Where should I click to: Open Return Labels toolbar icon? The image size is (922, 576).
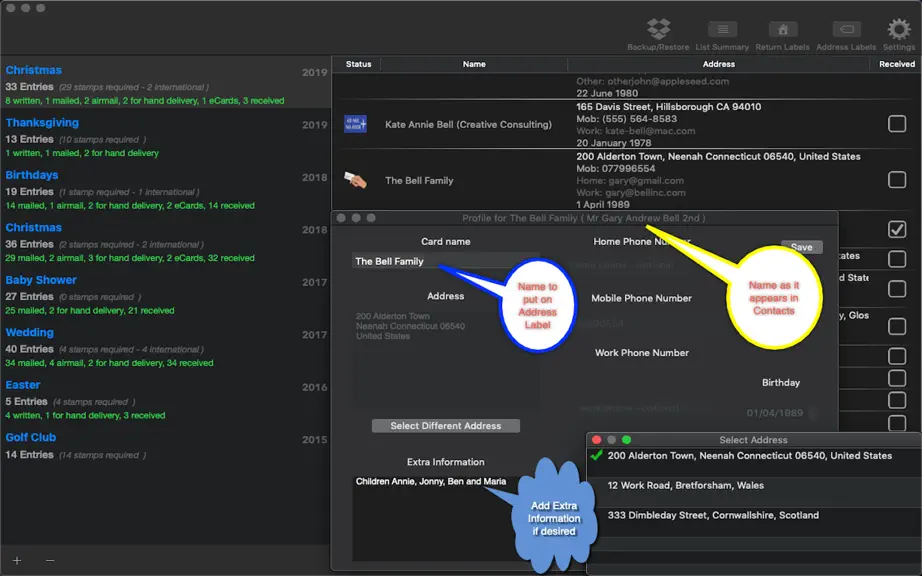pyautogui.click(x=783, y=29)
